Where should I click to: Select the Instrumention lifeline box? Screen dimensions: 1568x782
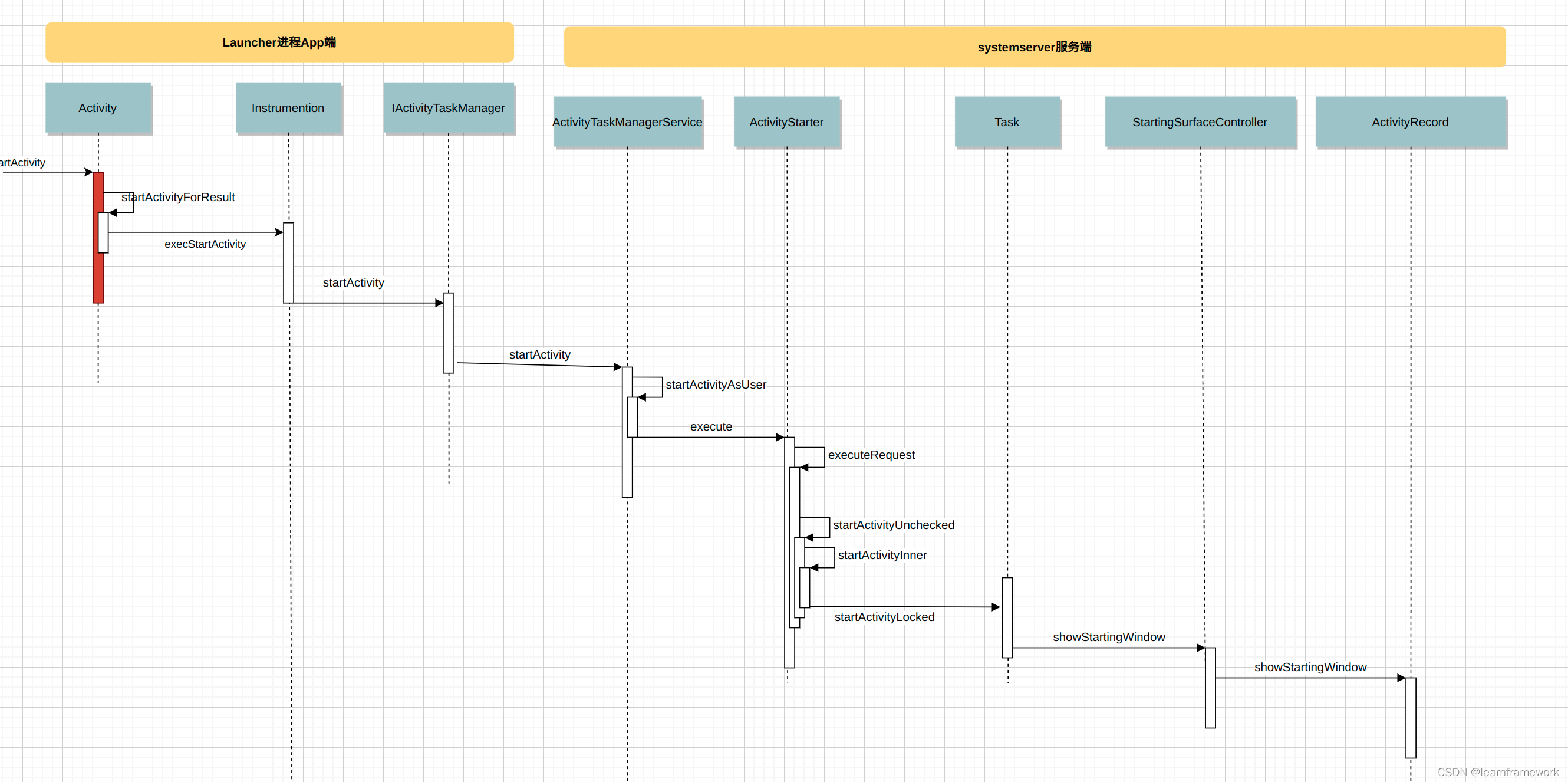point(288,108)
